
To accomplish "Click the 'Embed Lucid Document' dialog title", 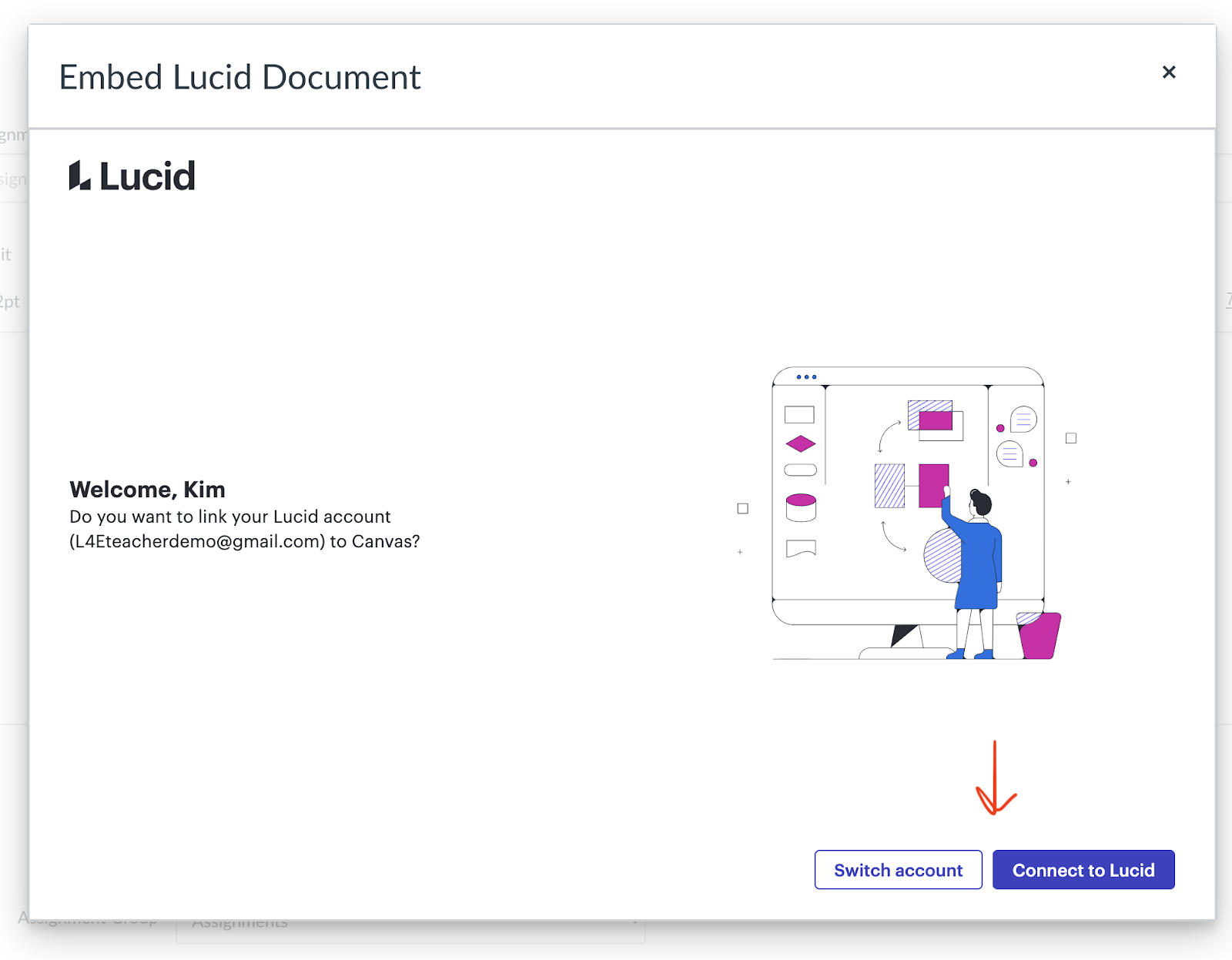I will pyautogui.click(x=239, y=77).
